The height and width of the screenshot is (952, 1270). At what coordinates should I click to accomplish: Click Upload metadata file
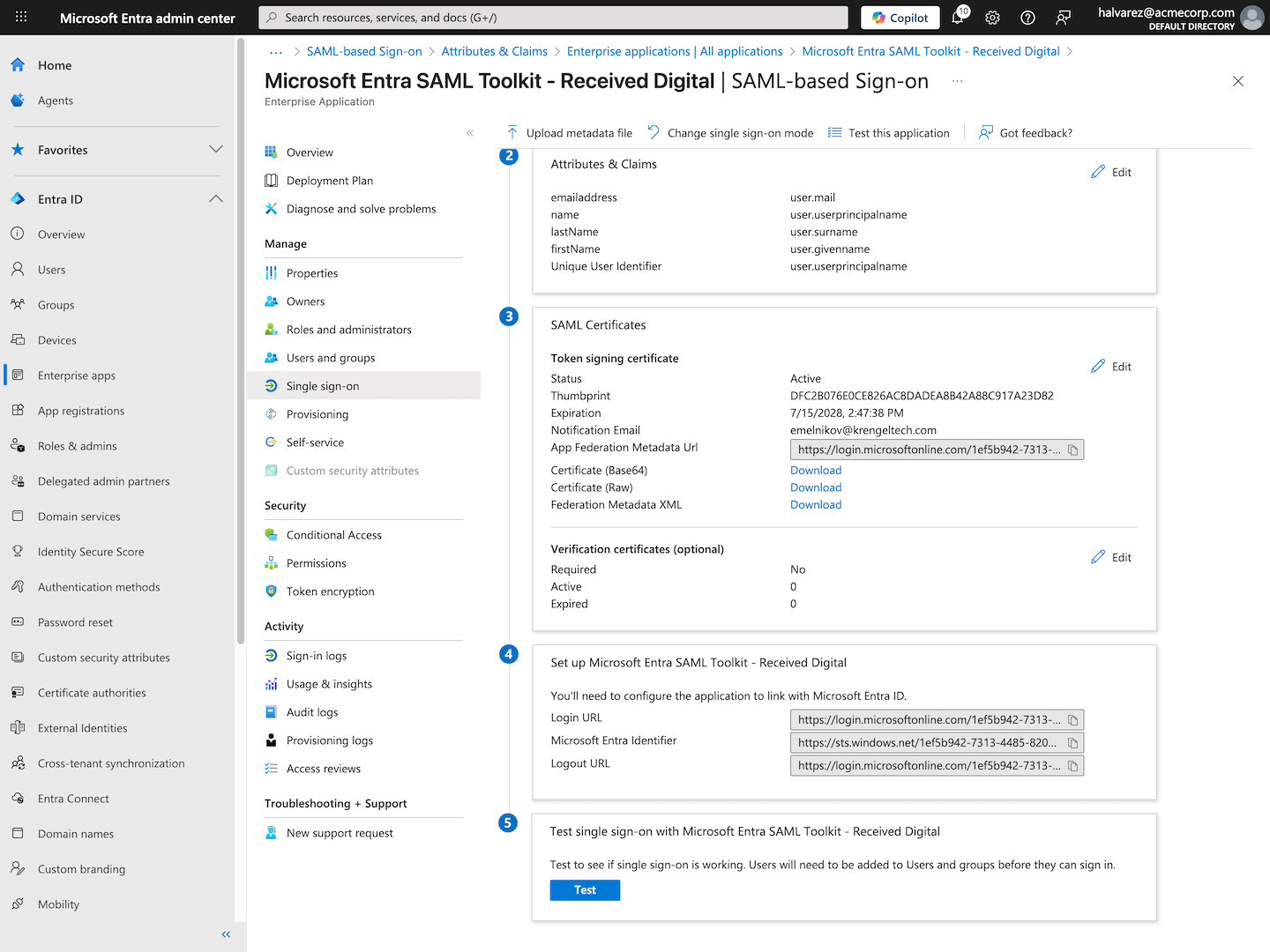click(x=569, y=133)
